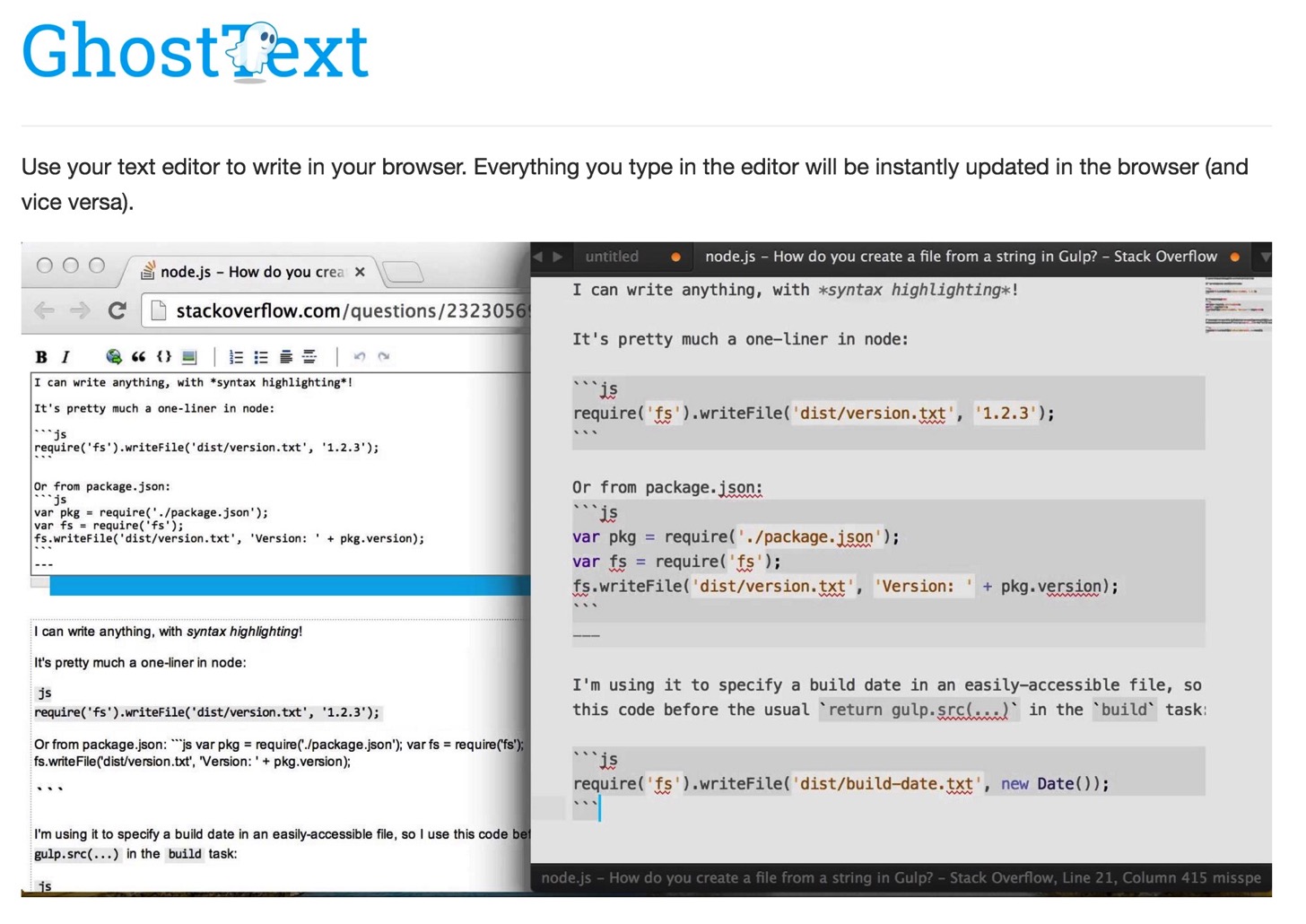Open a new browser tab
The width and height of the screenshot is (1306, 924).
coord(403,272)
